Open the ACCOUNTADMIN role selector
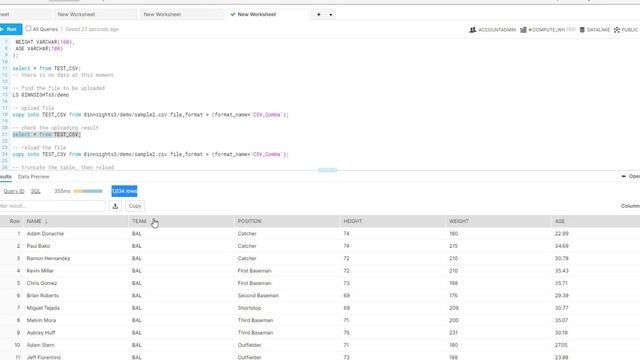 pyautogui.click(x=493, y=30)
